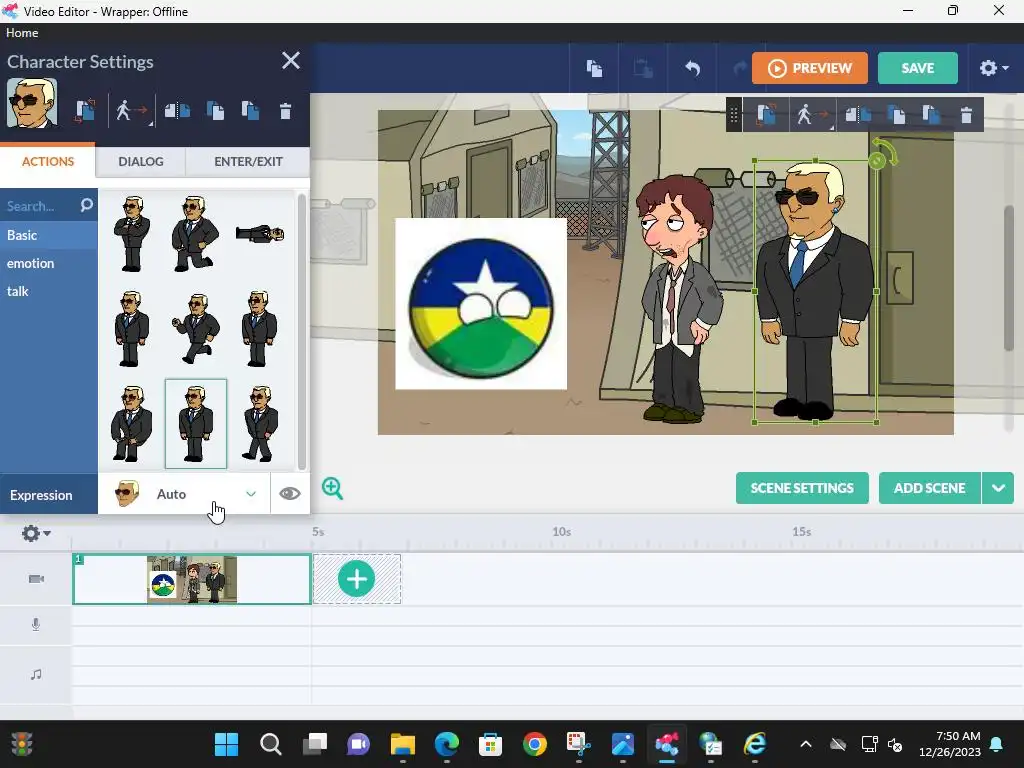Viewport: 1024px width, 768px height.
Task: Click the music note track icon
Action: click(x=36, y=674)
